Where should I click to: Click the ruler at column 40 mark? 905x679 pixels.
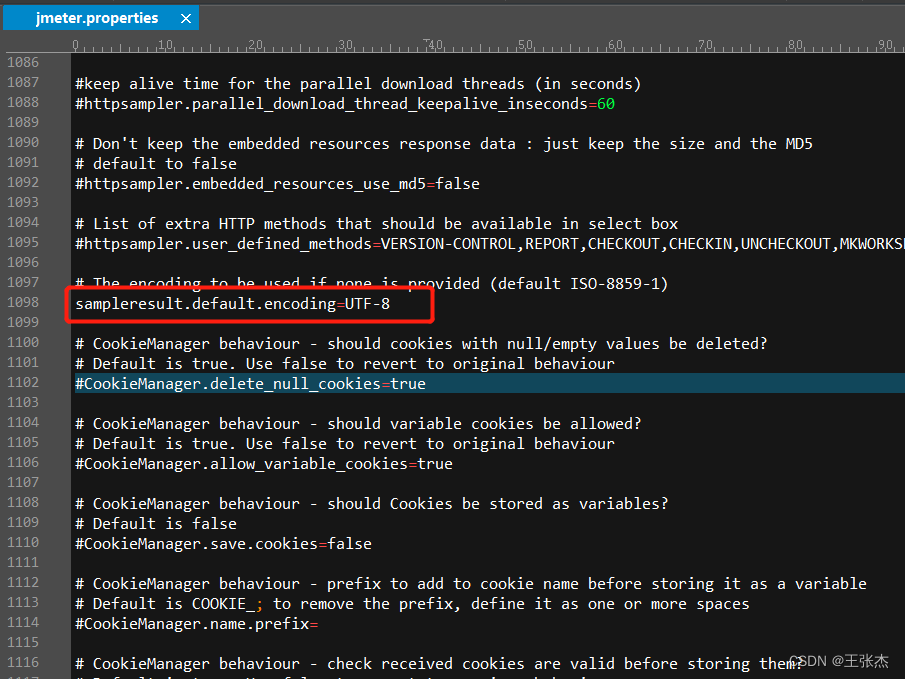(x=435, y=46)
